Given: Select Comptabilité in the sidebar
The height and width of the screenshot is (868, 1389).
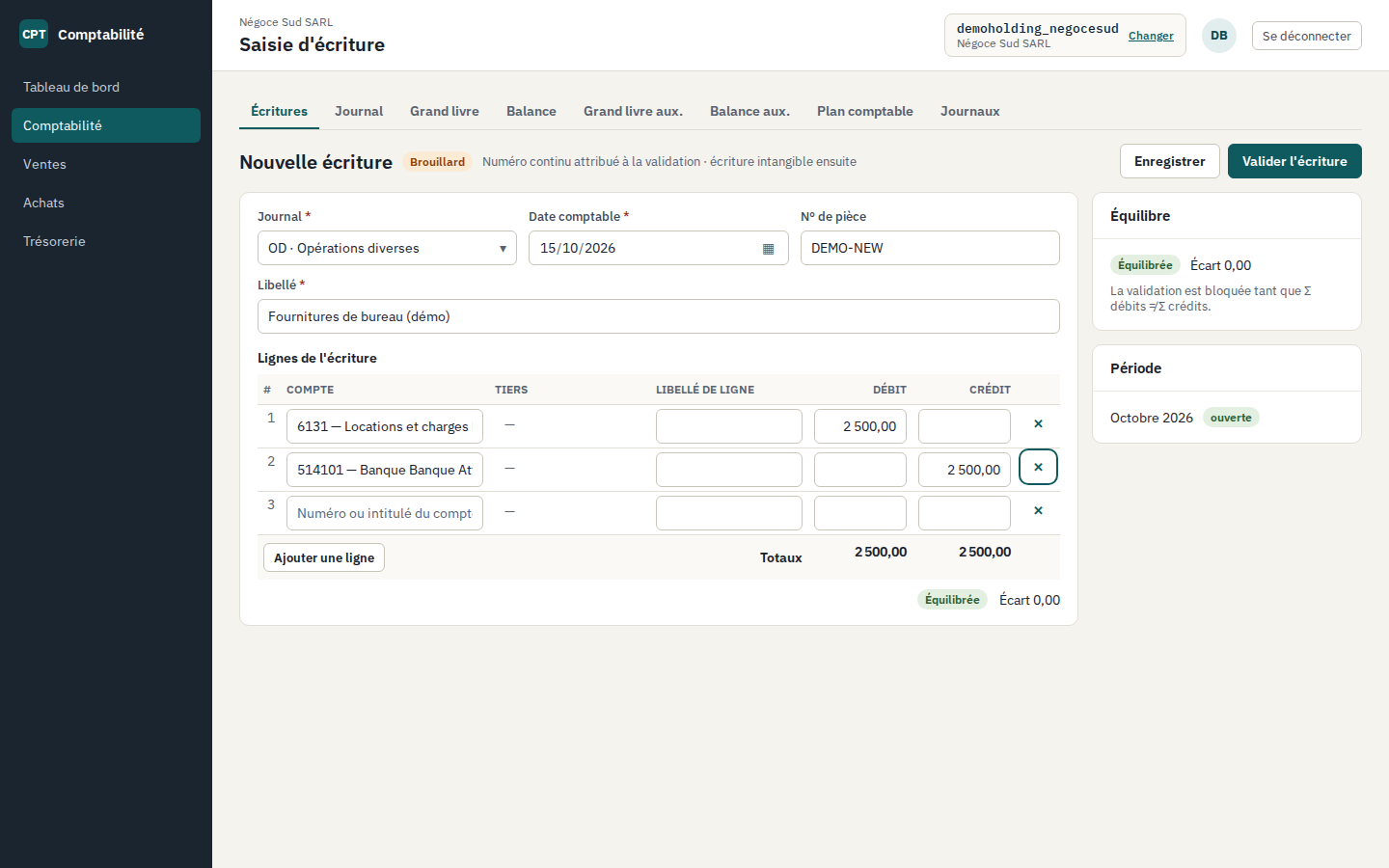Looking at the screenshot, I should [106, 125].
